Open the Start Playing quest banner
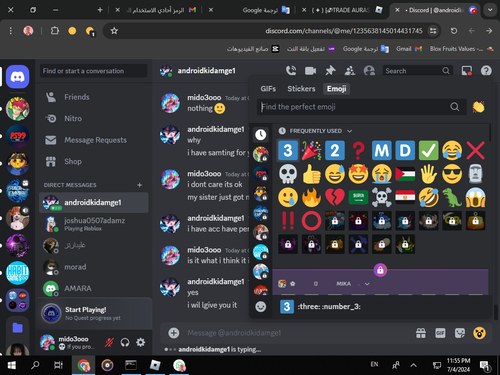Screen dimensions: 500x375 coord(94,313)
